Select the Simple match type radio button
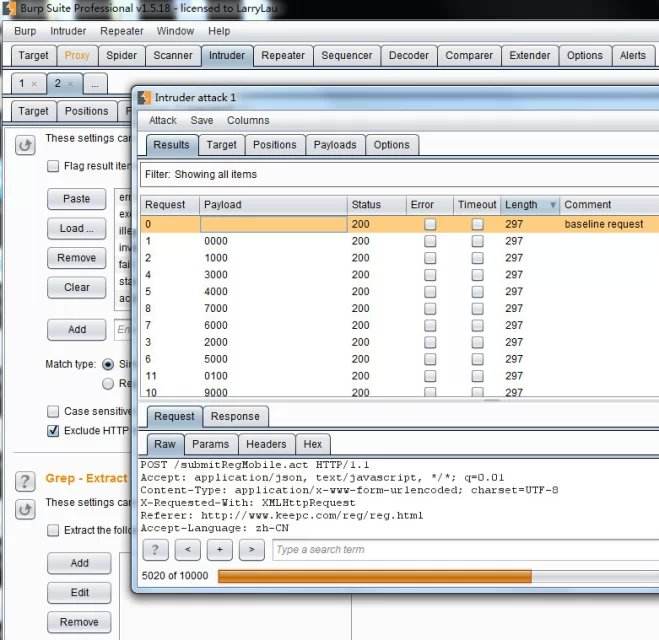The height and width of the screenshot is (640, 659). click(x=108, y=364)
